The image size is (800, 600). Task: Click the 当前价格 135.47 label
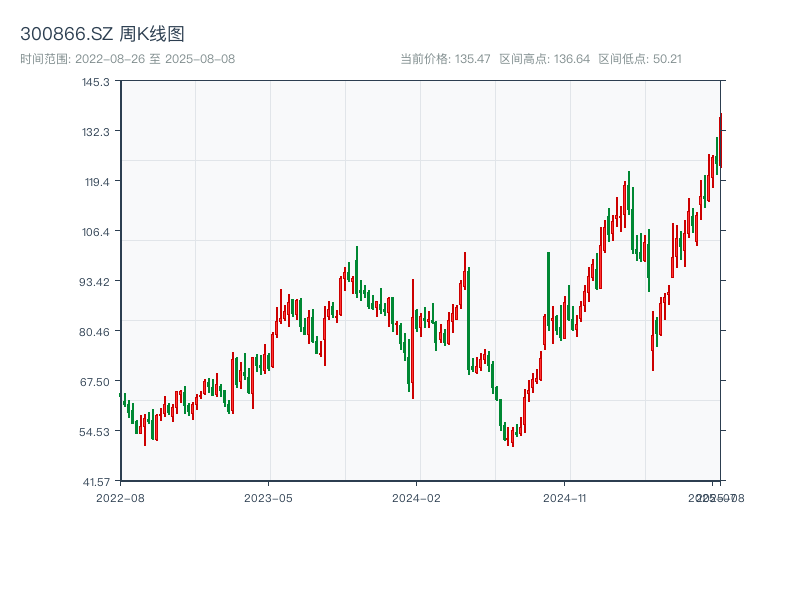(x=445, y=59)
